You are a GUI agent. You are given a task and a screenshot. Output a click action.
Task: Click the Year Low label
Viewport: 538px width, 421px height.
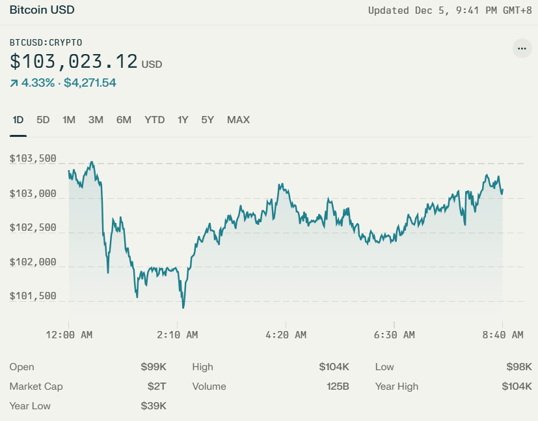click(x=30, y=406)
